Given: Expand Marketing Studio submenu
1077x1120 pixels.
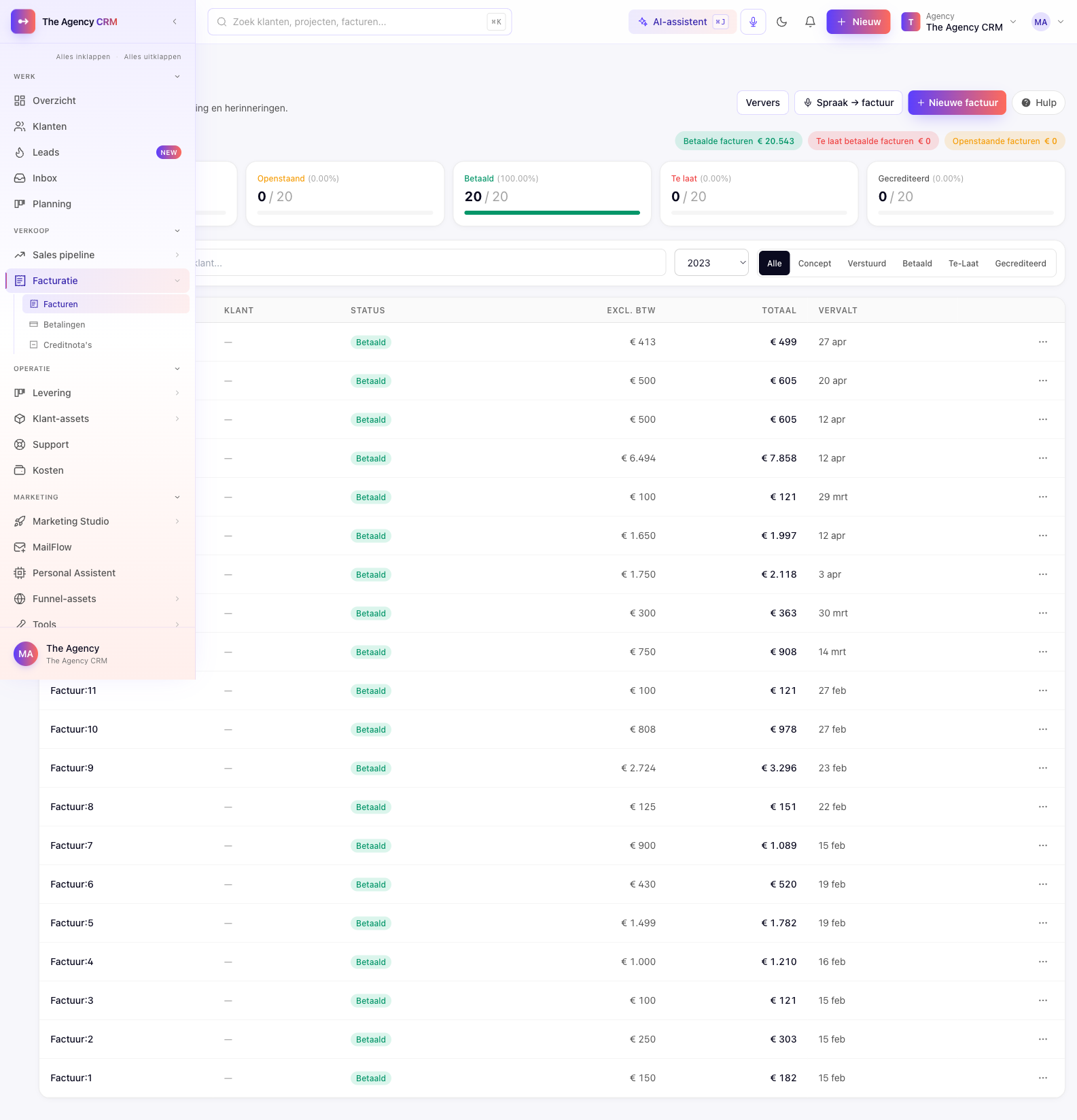Looking at the screenshot, I should coord(177,521).
